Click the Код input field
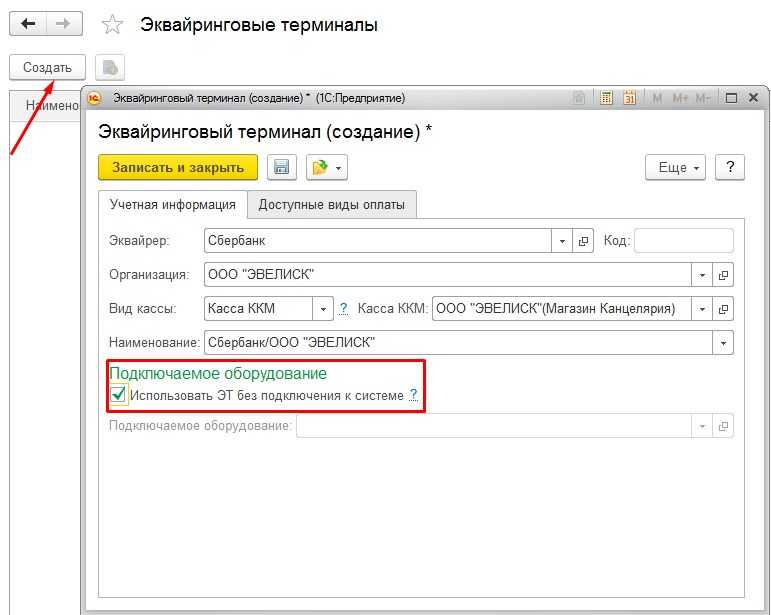771x615 pixels. 684,241
